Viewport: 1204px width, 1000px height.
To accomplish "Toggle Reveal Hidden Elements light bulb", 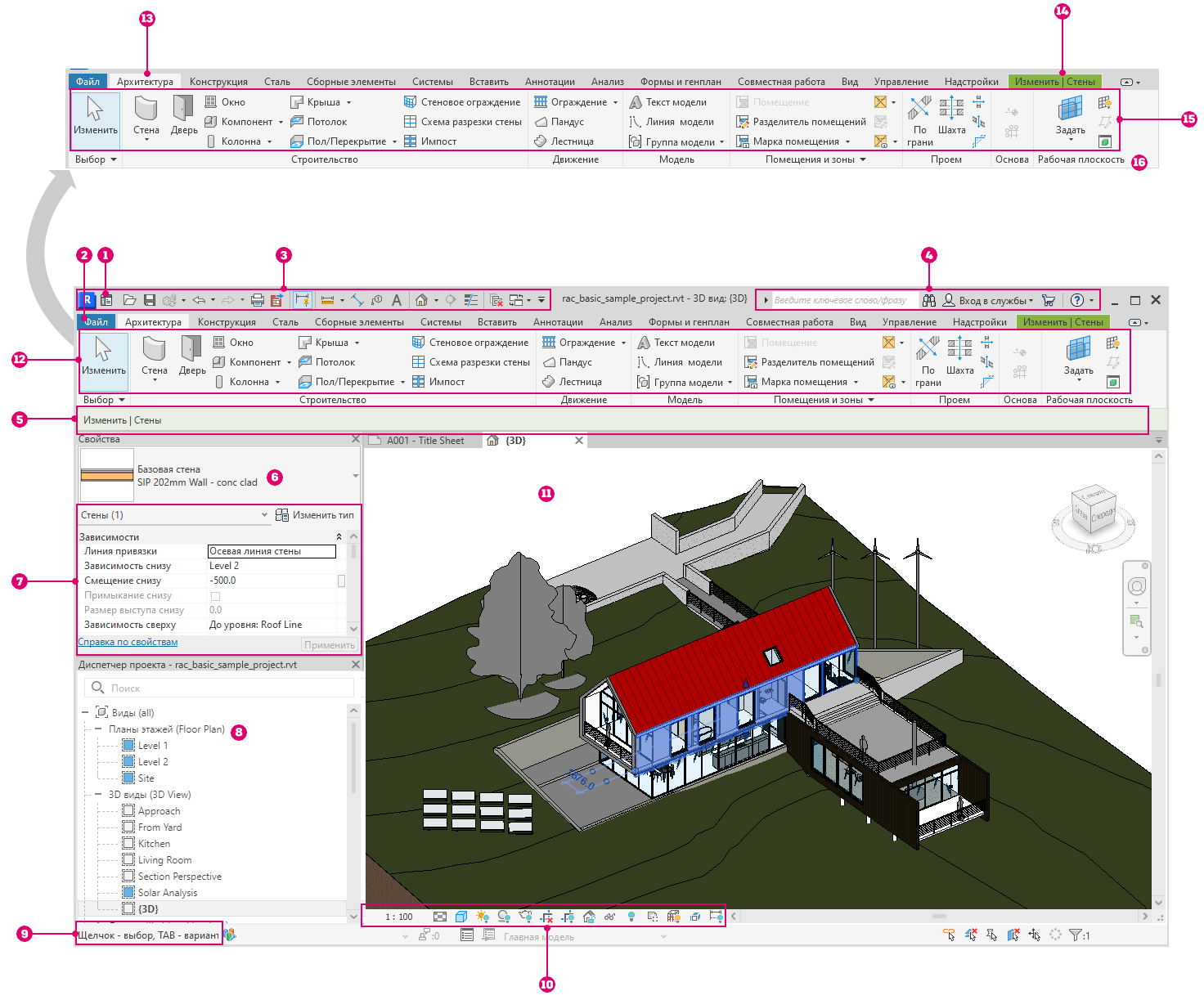I will click(x=631, y=917).
